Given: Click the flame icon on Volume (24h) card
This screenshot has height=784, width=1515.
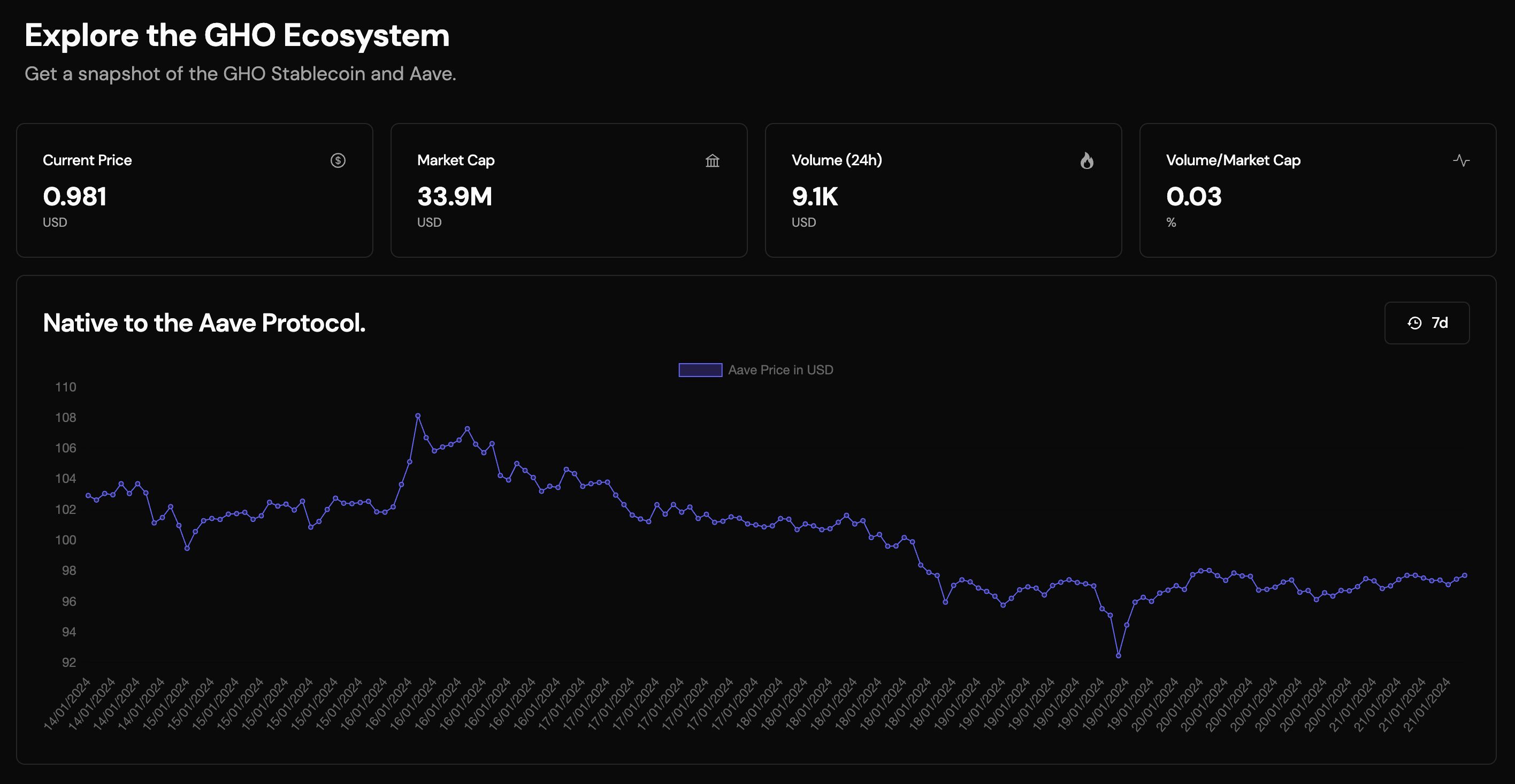Looking at the screenshot, I should click(1087, 160).
